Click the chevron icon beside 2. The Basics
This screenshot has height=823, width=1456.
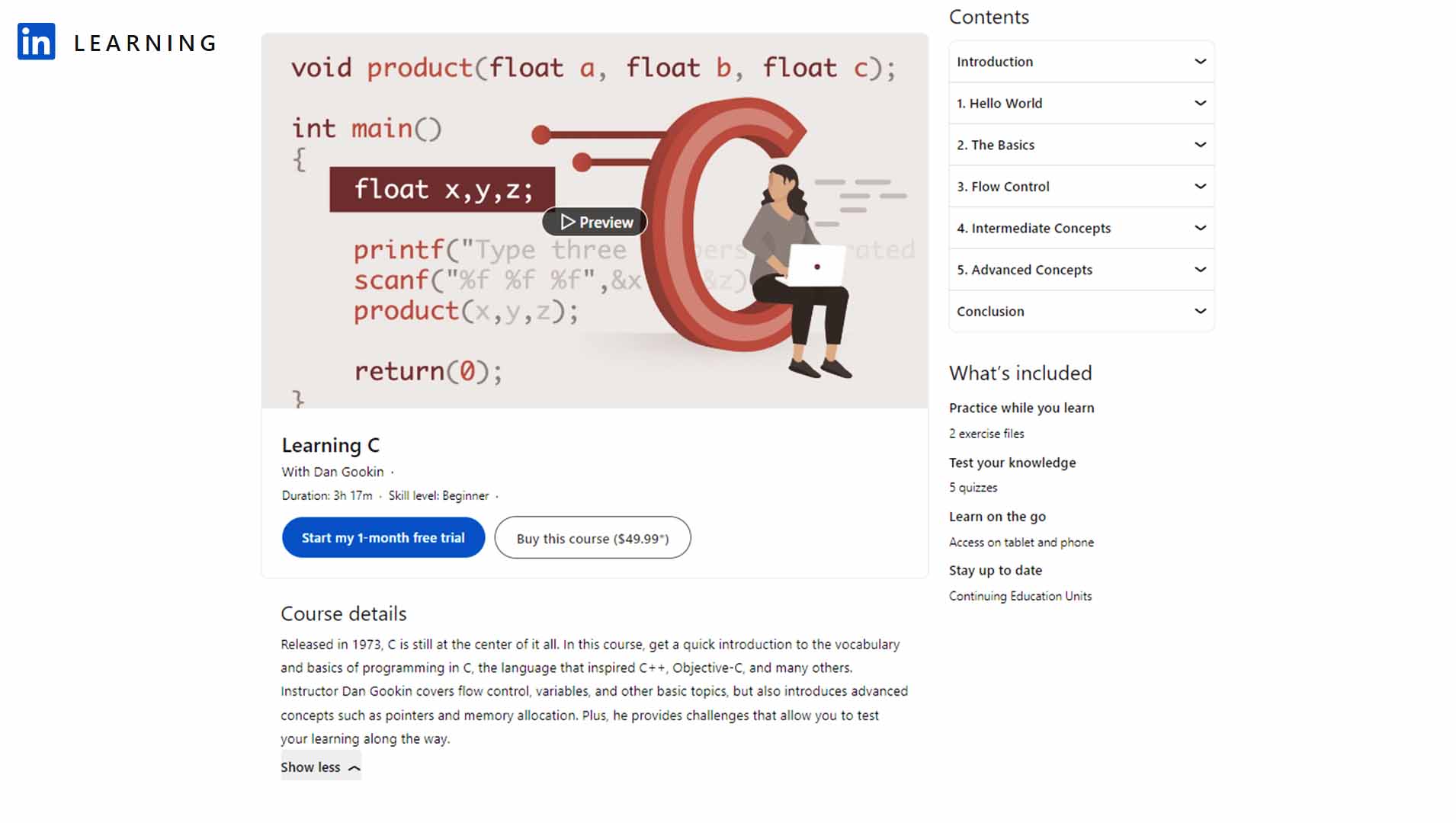pos(1199,145)
